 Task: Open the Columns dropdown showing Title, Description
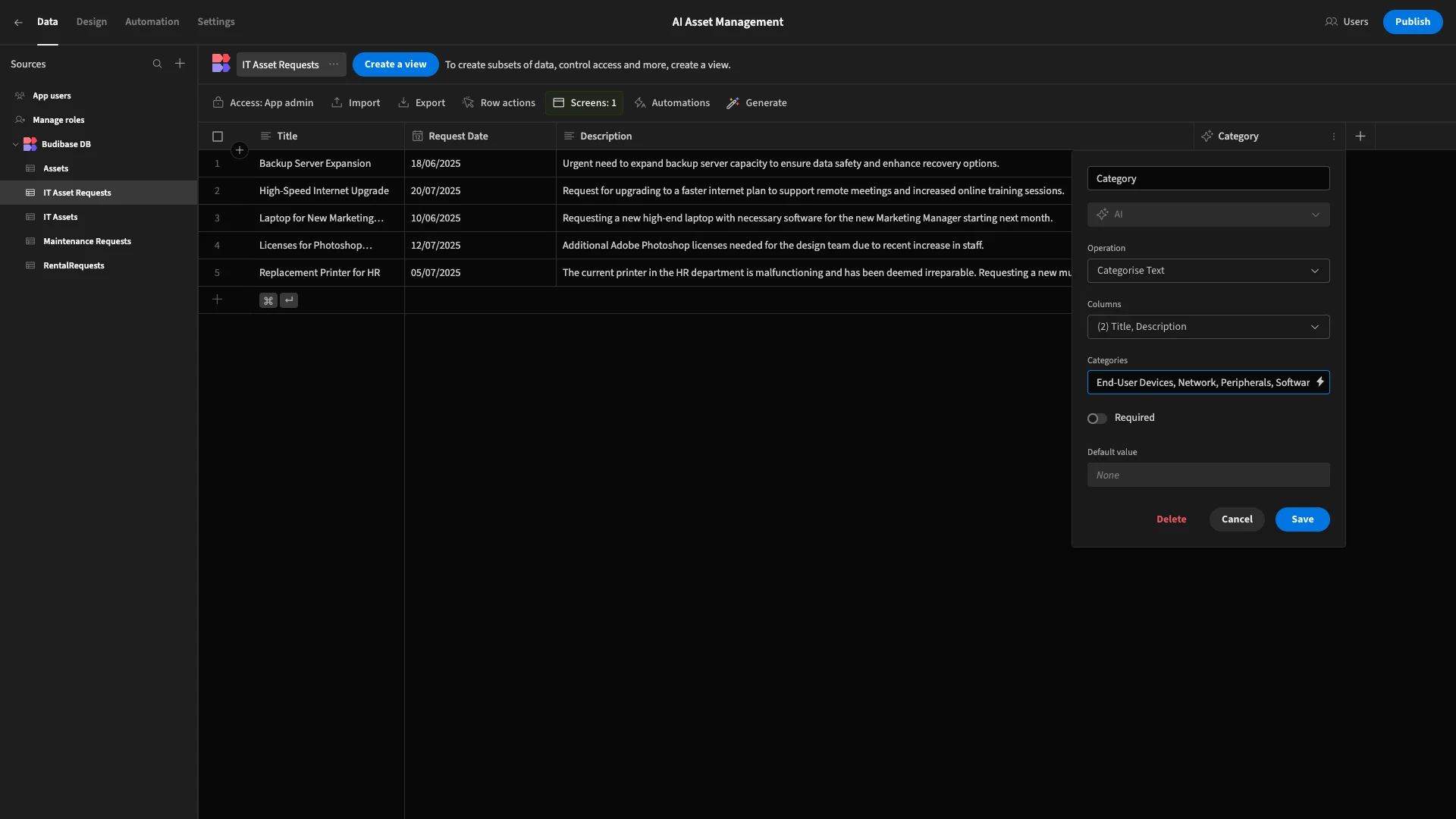pyautogui.click(x=1208, y=327)
